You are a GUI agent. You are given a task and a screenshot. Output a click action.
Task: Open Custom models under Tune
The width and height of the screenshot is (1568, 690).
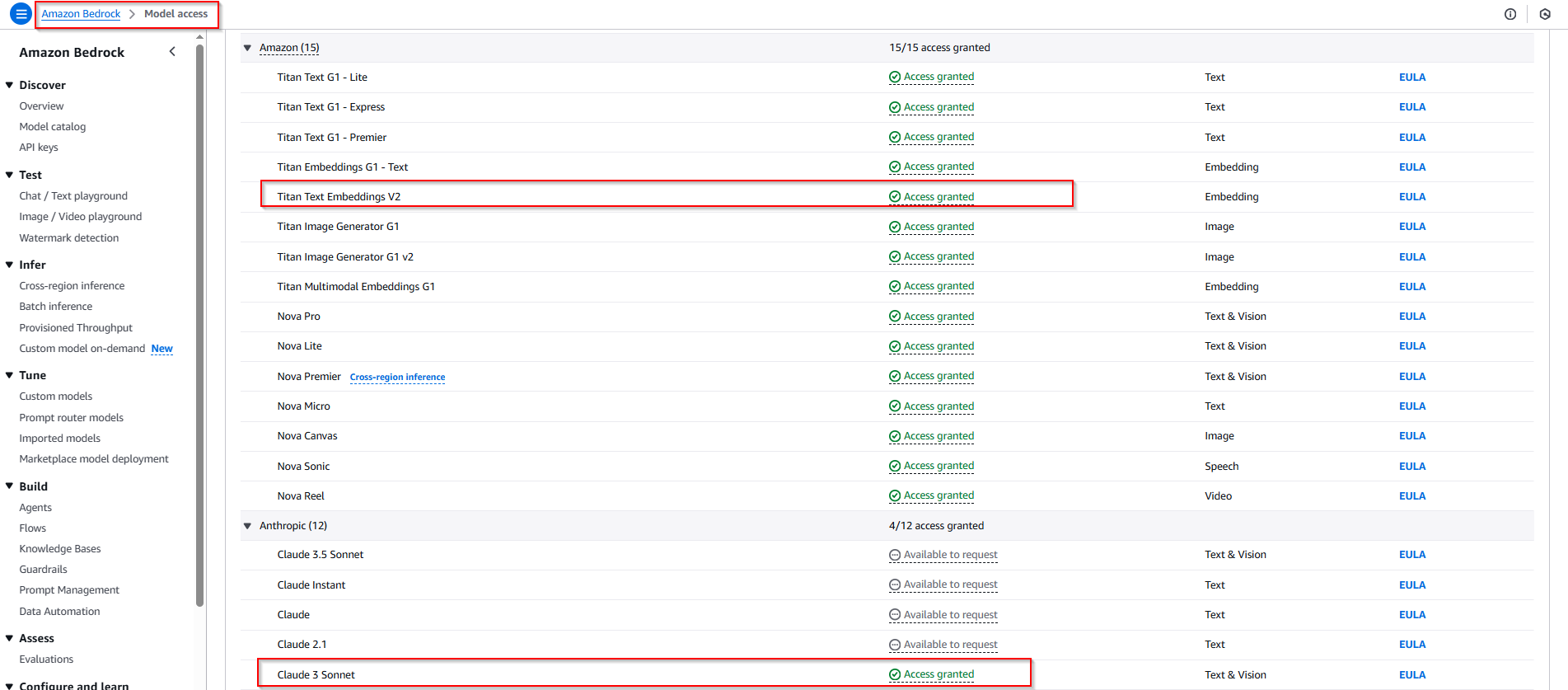[56, 397]
